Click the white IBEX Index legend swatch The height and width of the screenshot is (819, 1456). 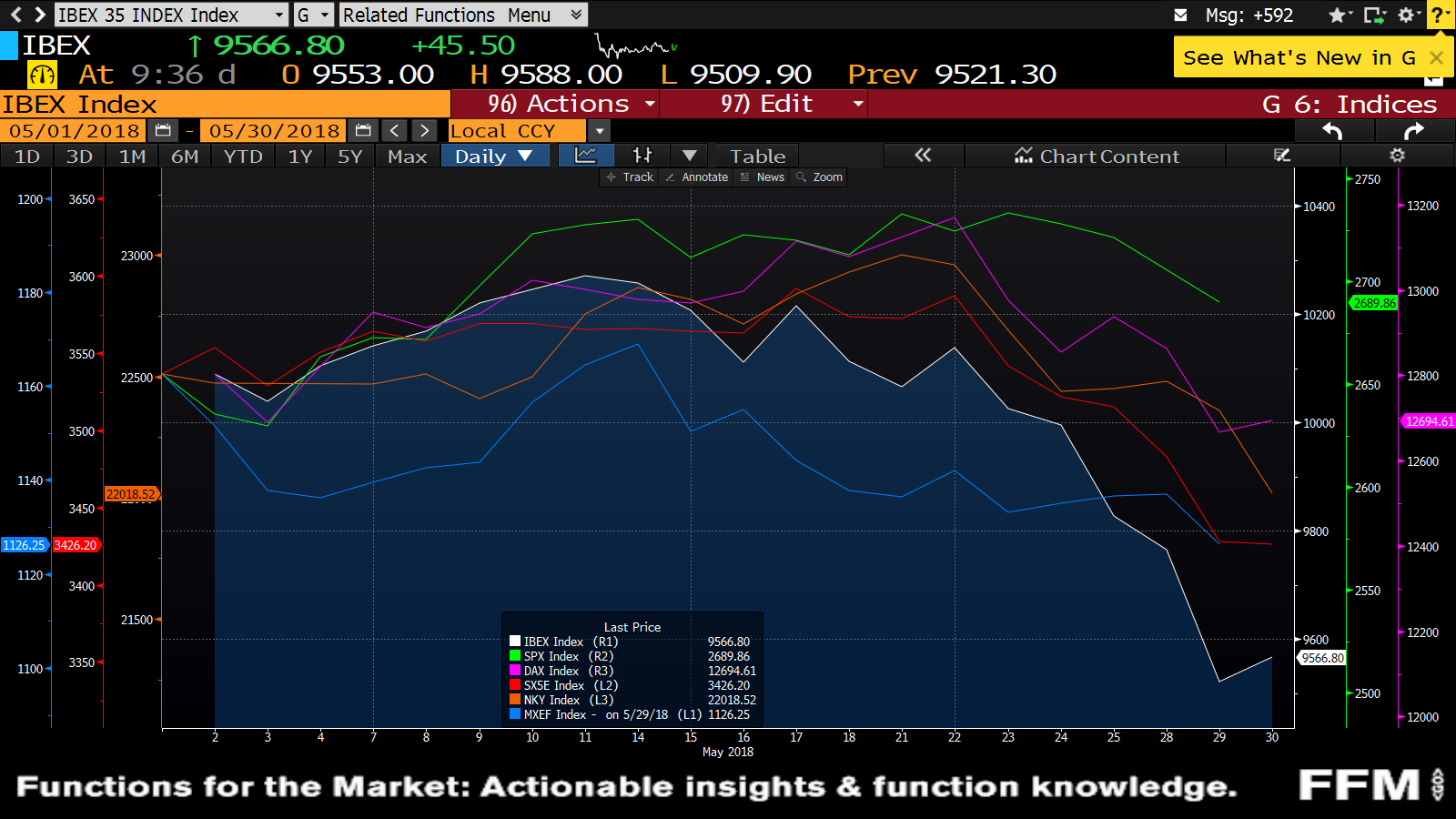tap(515, 642)
